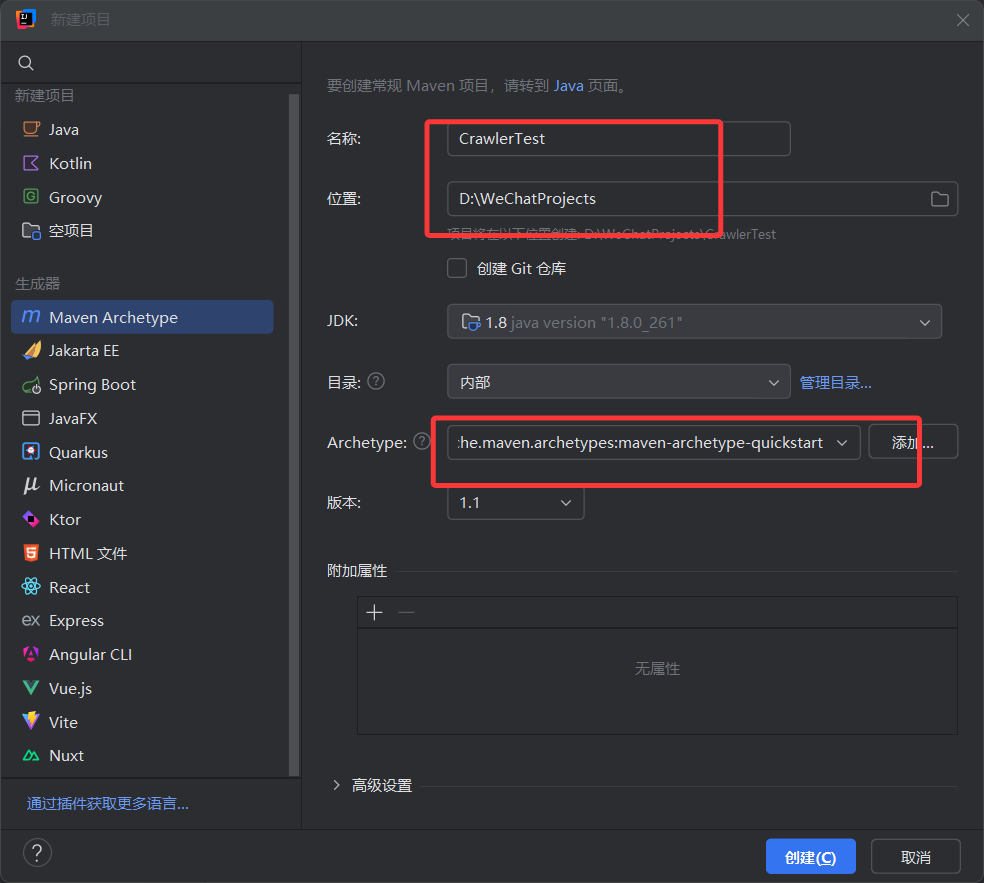Select Ktor generator
This screenshot has height=883, width=984.
(x=142, y=520)
